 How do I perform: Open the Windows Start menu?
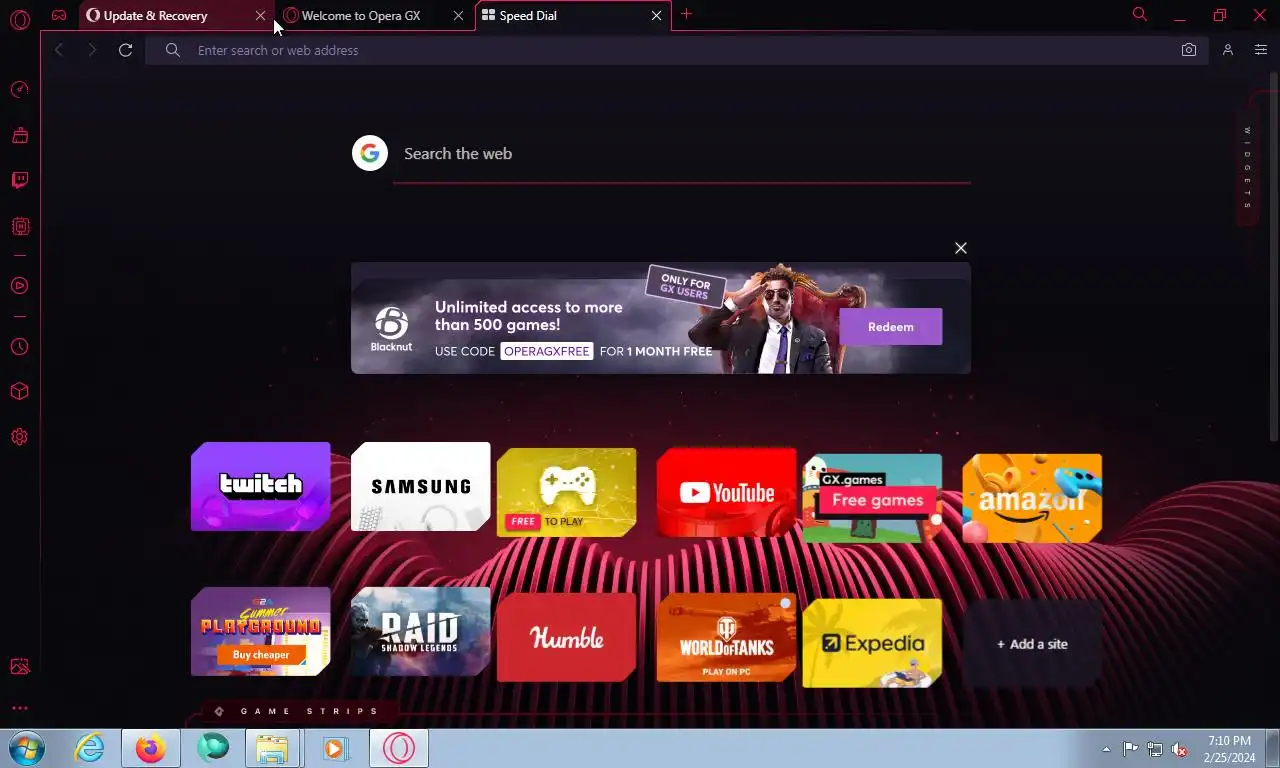(x=26, y=748)
